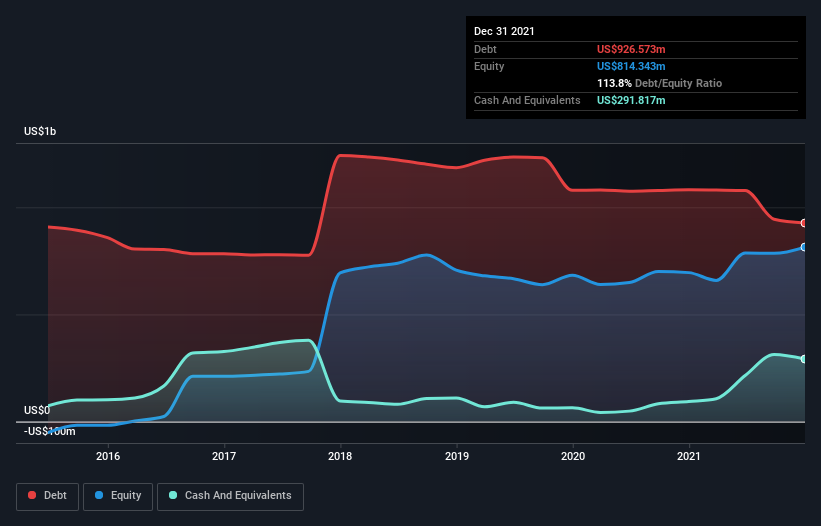Click the 113.8% Debt/Equity Ratio text
Viewport: 821px width, 526px height.
tap(659, 83)
